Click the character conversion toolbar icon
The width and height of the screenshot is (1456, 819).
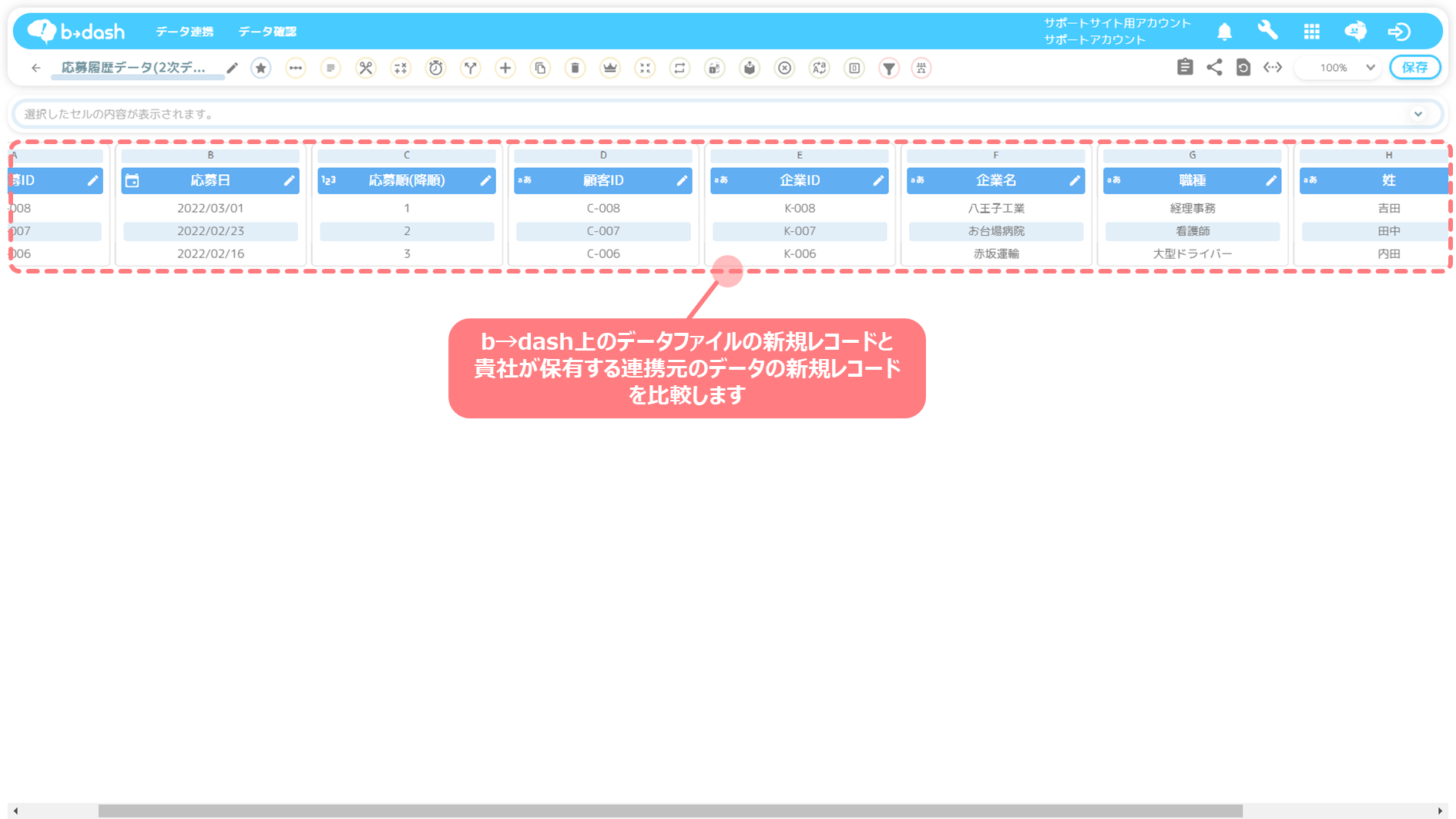820,68
